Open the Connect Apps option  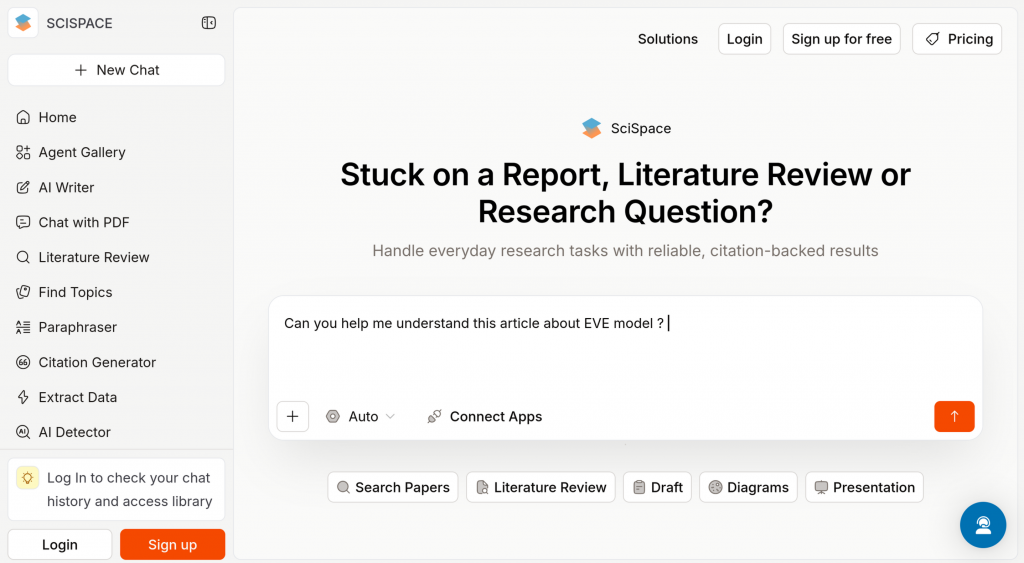485,416
